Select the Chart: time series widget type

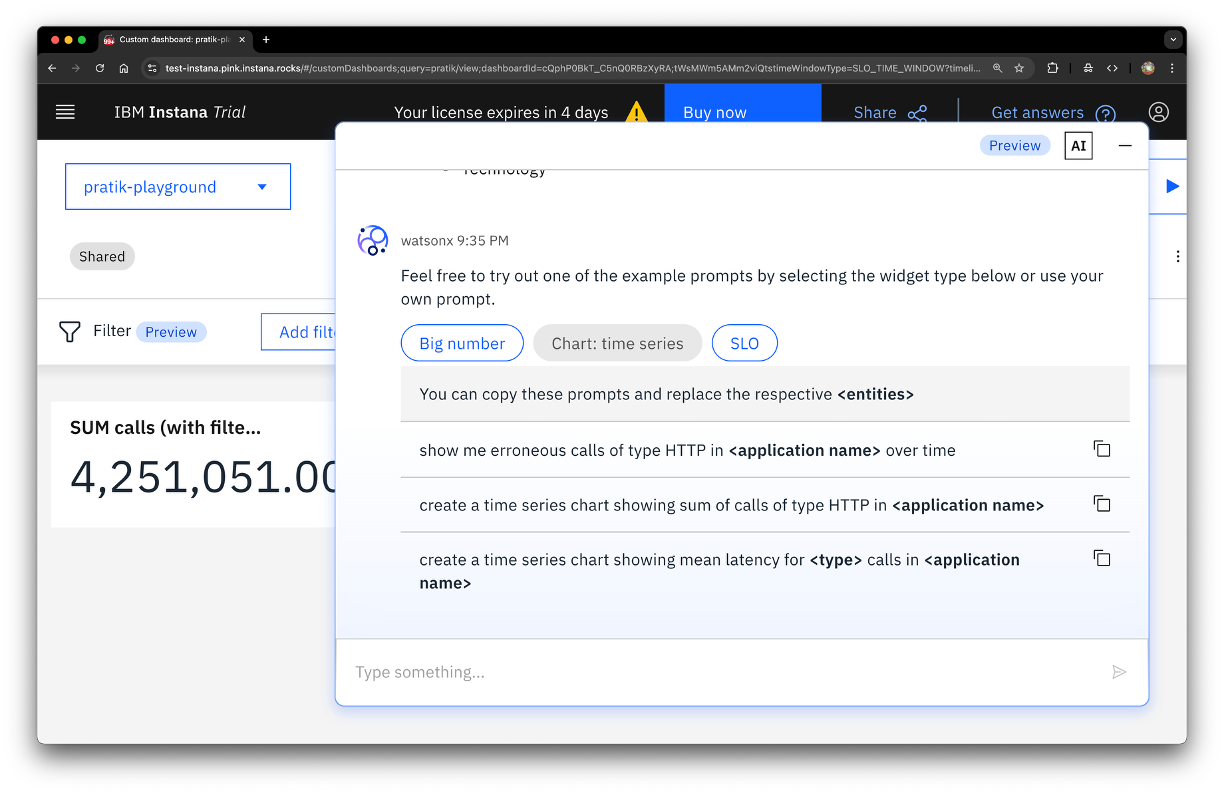[617, 343]
